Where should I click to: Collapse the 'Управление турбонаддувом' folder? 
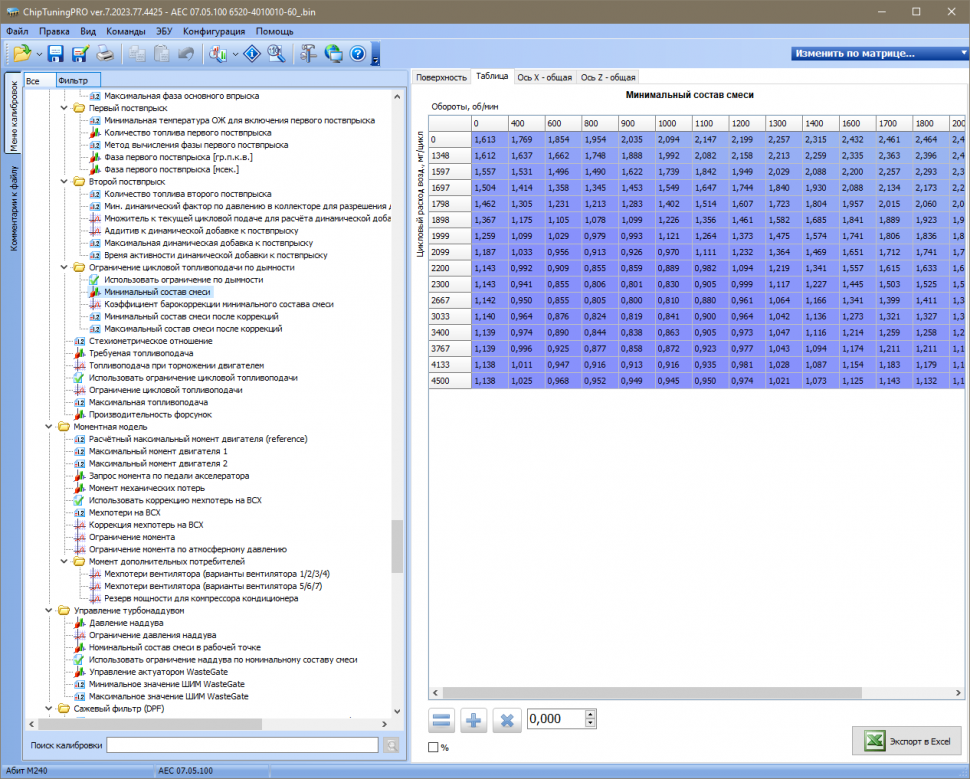tap(50, 610)
